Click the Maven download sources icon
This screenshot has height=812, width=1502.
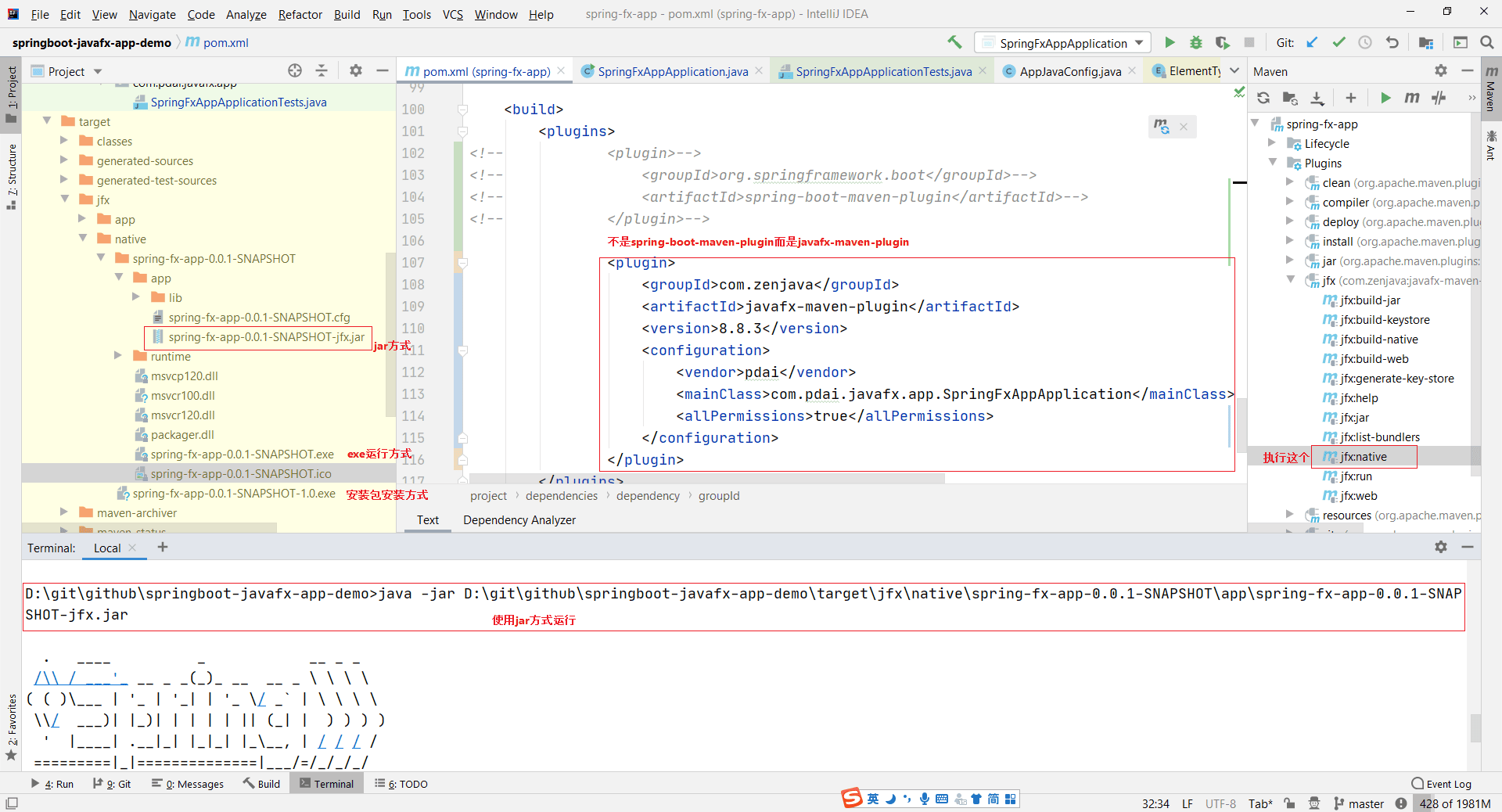point(1317,98)
